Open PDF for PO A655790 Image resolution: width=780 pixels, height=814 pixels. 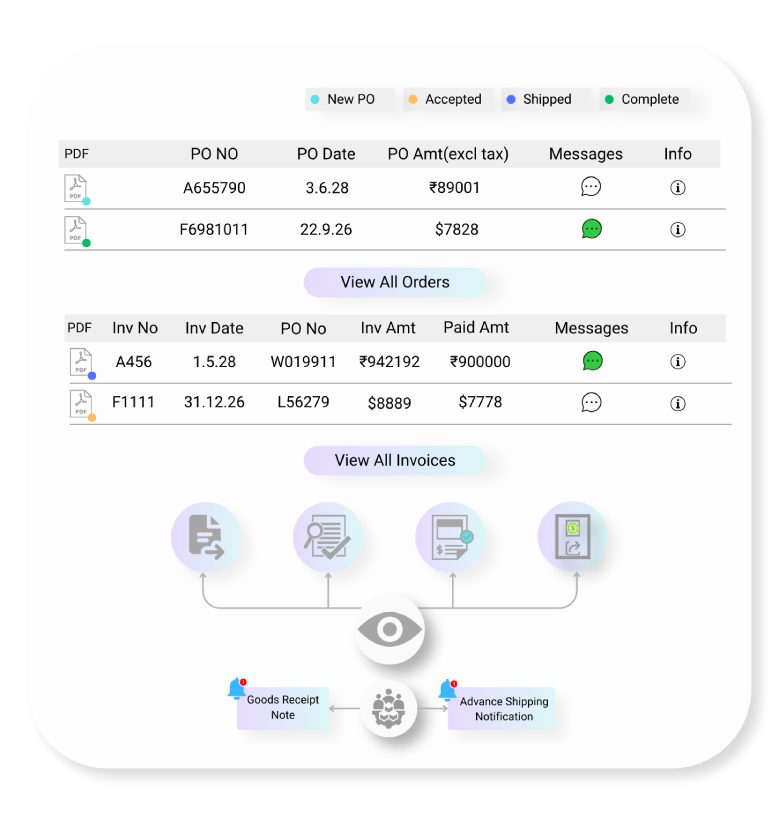click(76, 188)
